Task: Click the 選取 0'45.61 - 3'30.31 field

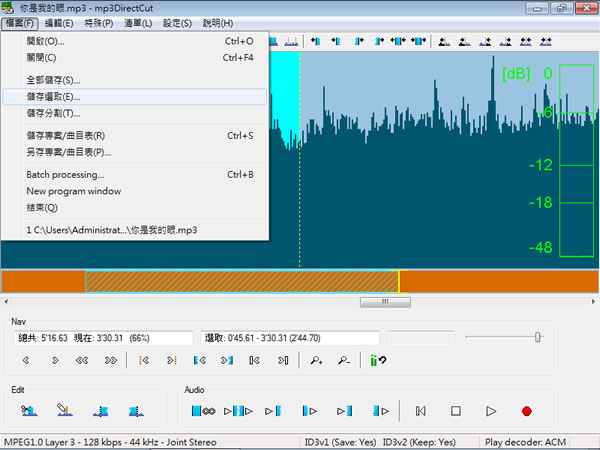Action: click(290, 338)
